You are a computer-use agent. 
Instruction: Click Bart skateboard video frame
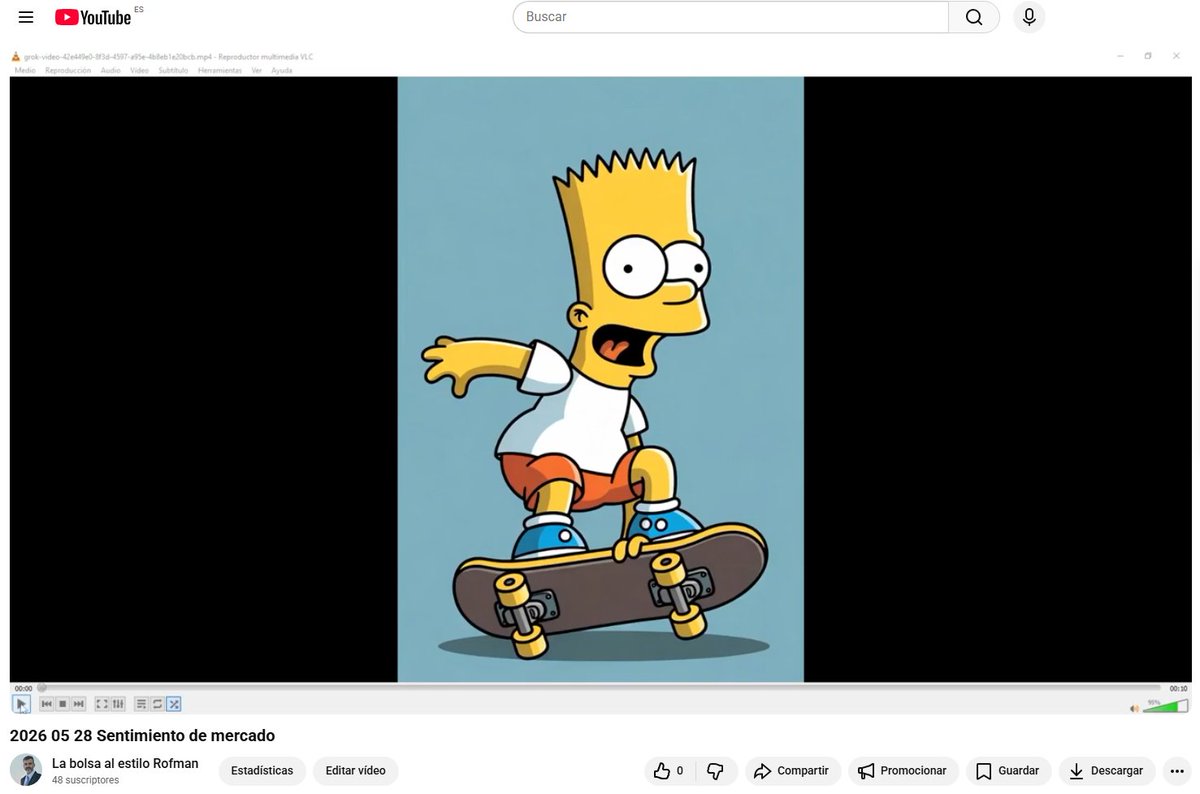pos(600,379)
